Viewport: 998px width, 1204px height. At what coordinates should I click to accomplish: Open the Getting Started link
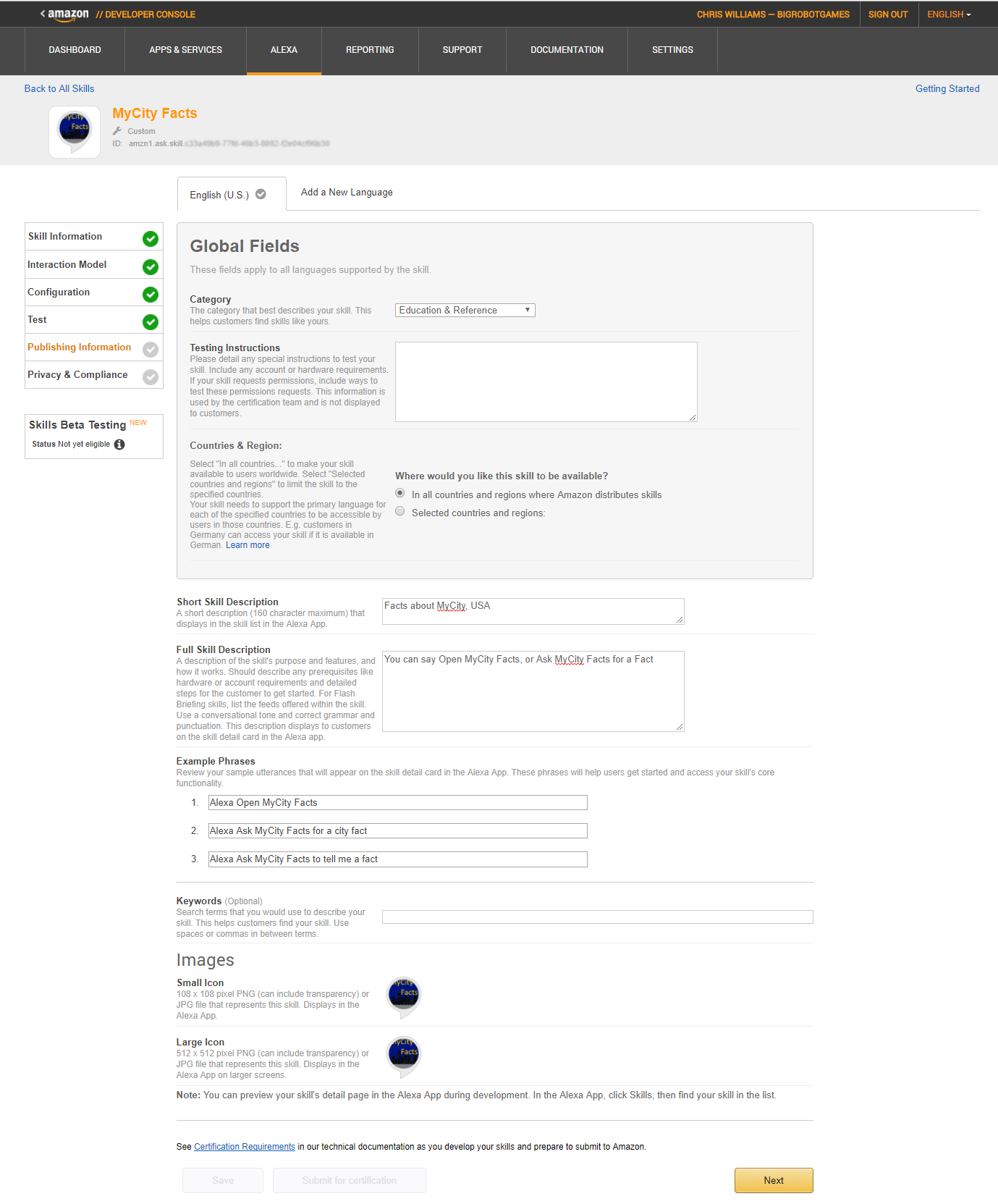947,88
